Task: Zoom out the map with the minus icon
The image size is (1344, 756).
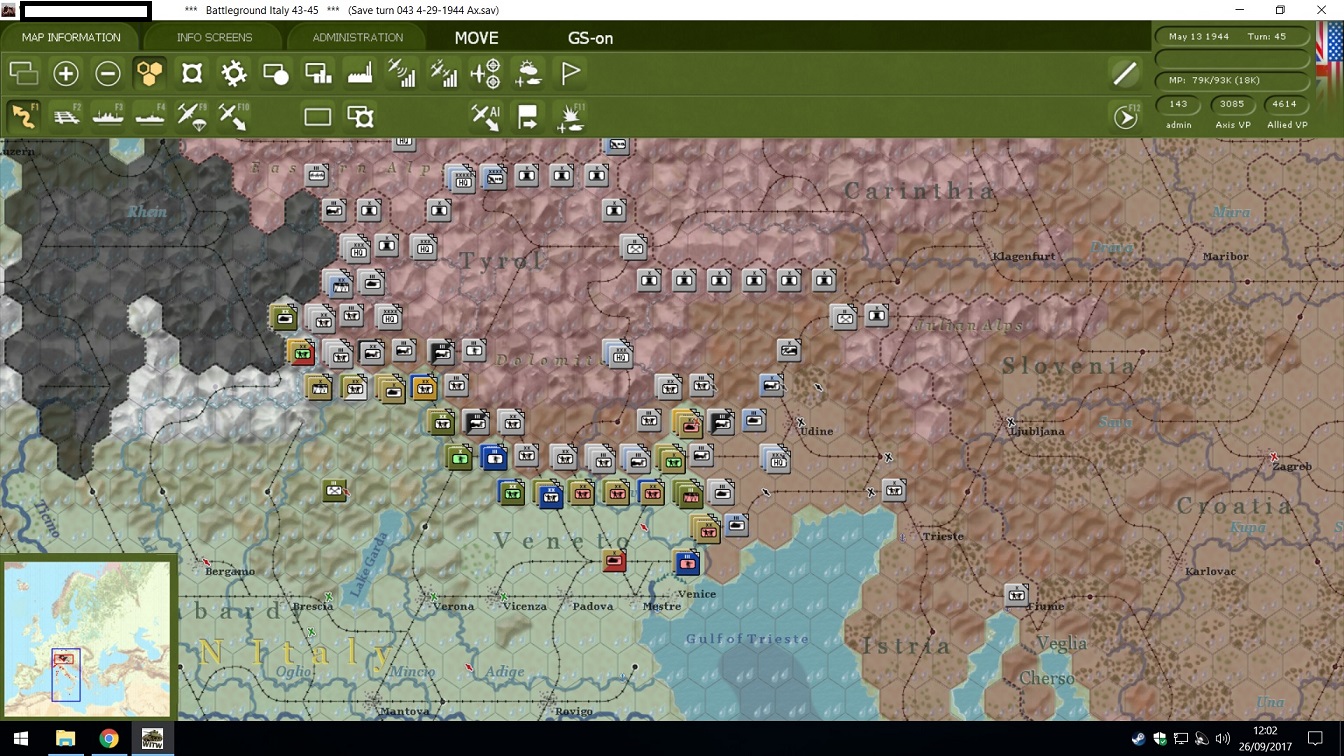Action: click(x=108, y=73)
